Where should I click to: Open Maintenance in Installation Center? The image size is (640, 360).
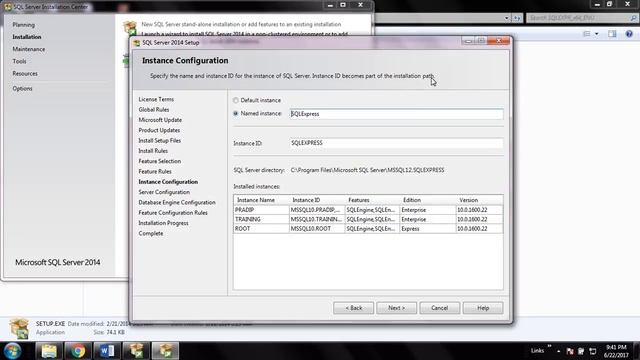coord(29,49)
